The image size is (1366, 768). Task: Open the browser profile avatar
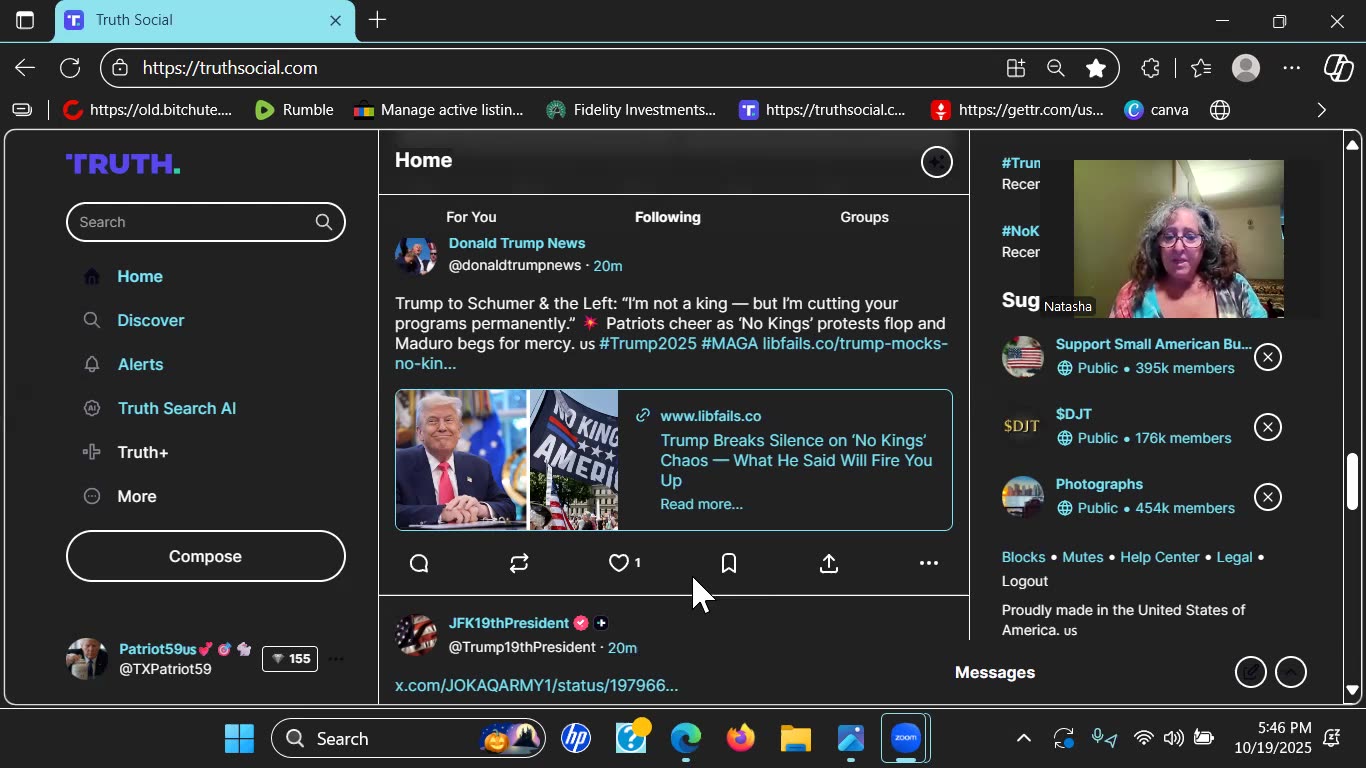pyautogui.click(x=1245, y=68)
